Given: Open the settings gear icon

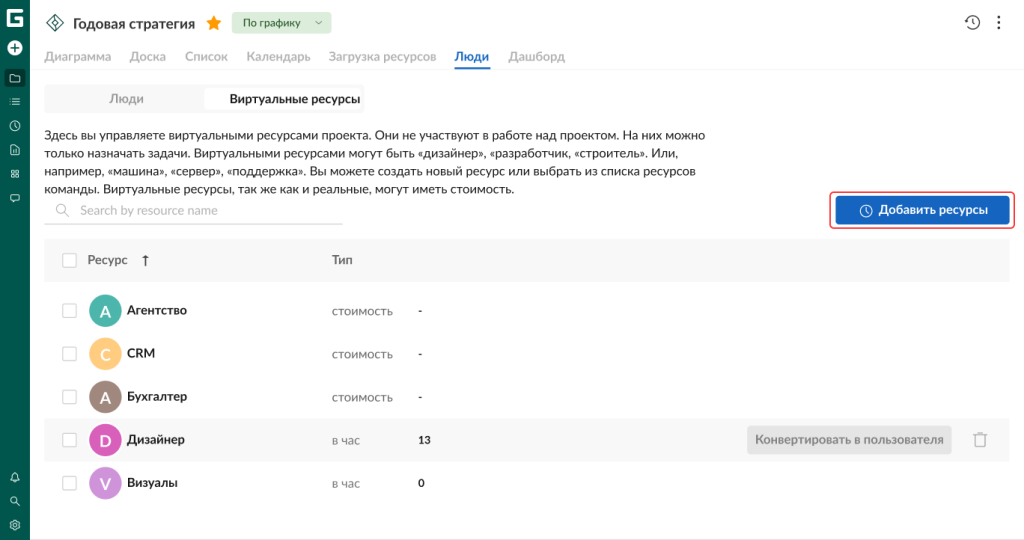Looking at the screenshot, I should [x=14, y=526].
